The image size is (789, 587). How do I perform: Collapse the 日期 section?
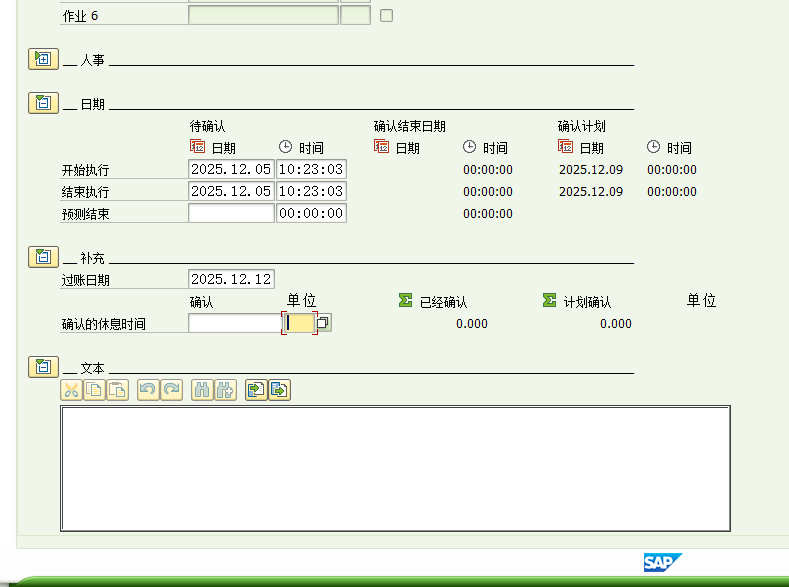(x=43, y=103)
